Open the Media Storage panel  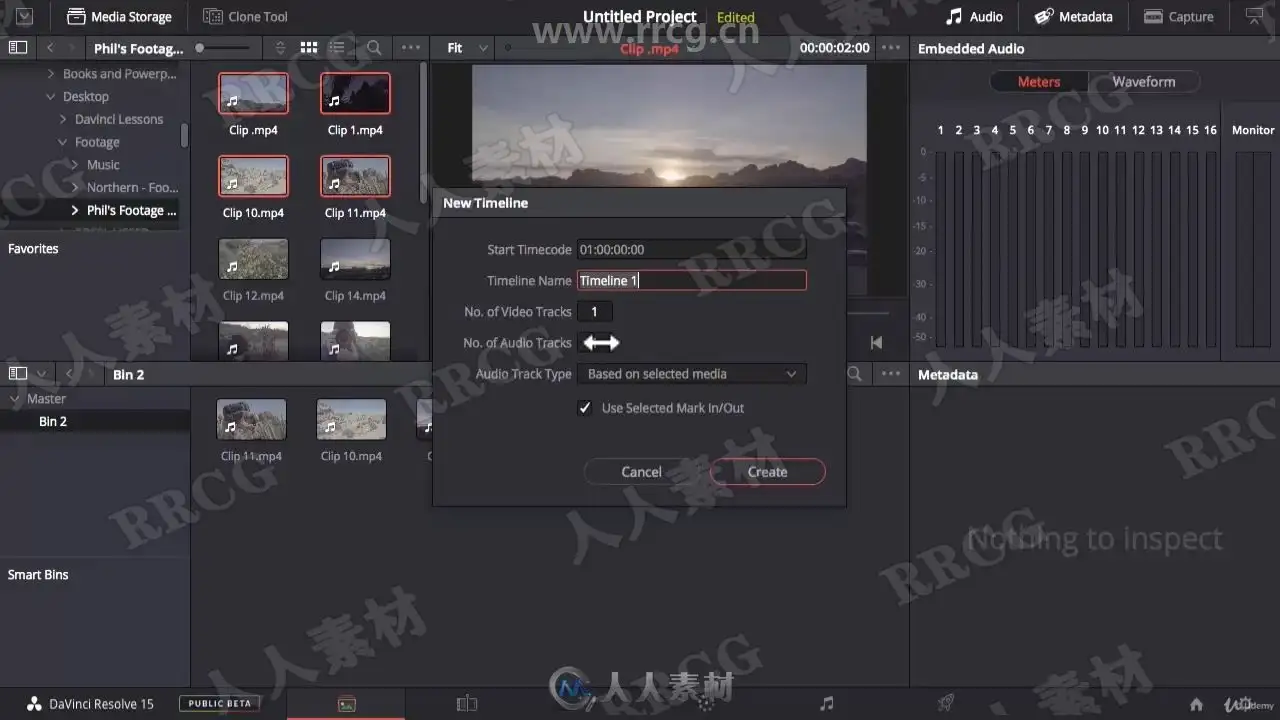click(119, 17)
